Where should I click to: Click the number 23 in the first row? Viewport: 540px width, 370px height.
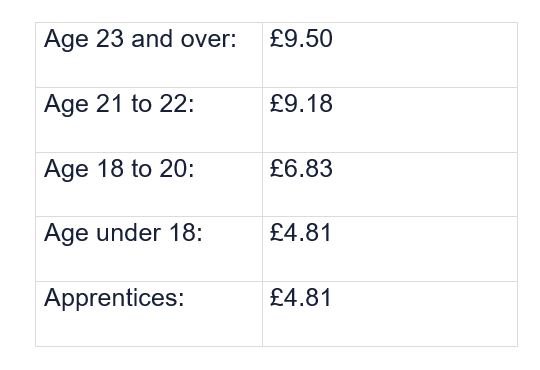pos(110,38)
